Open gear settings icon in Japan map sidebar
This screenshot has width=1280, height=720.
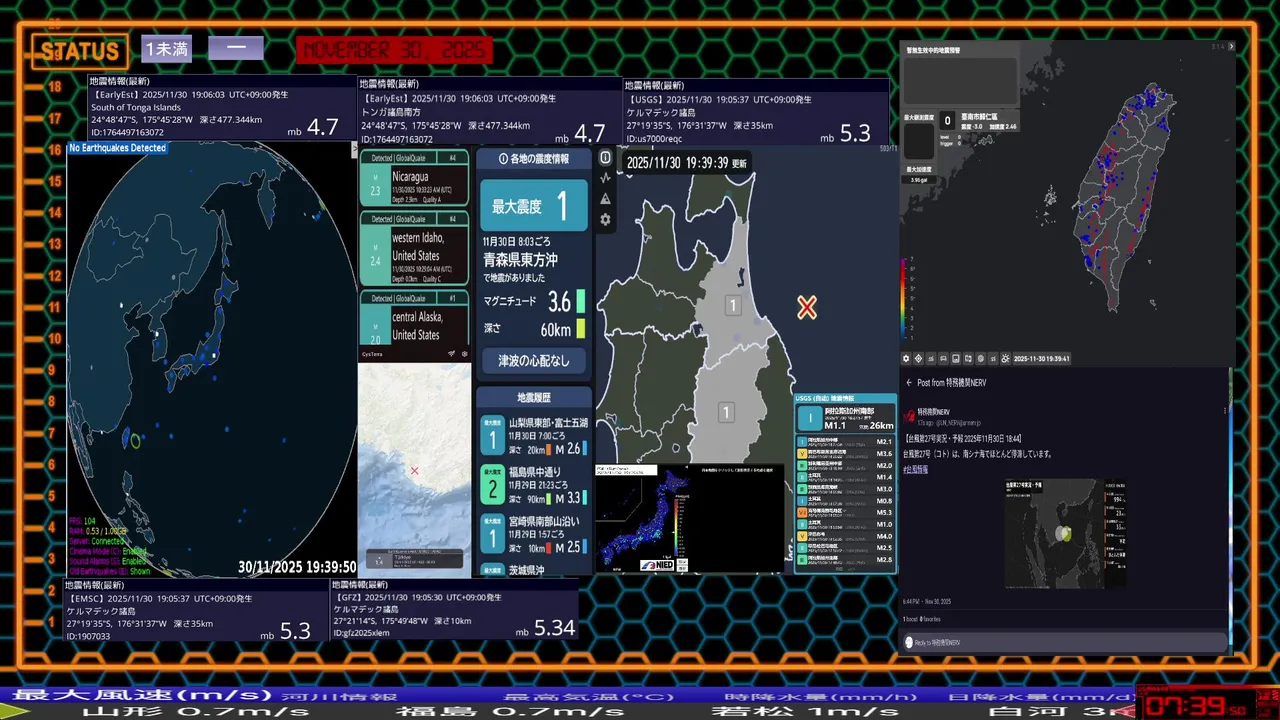(605, 219)
